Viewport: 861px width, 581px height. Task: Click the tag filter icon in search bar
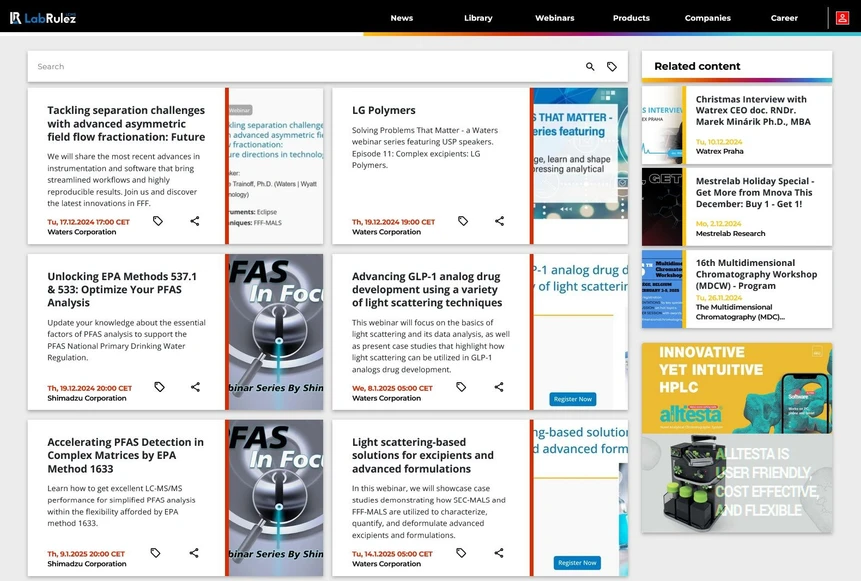coord(612,66)
